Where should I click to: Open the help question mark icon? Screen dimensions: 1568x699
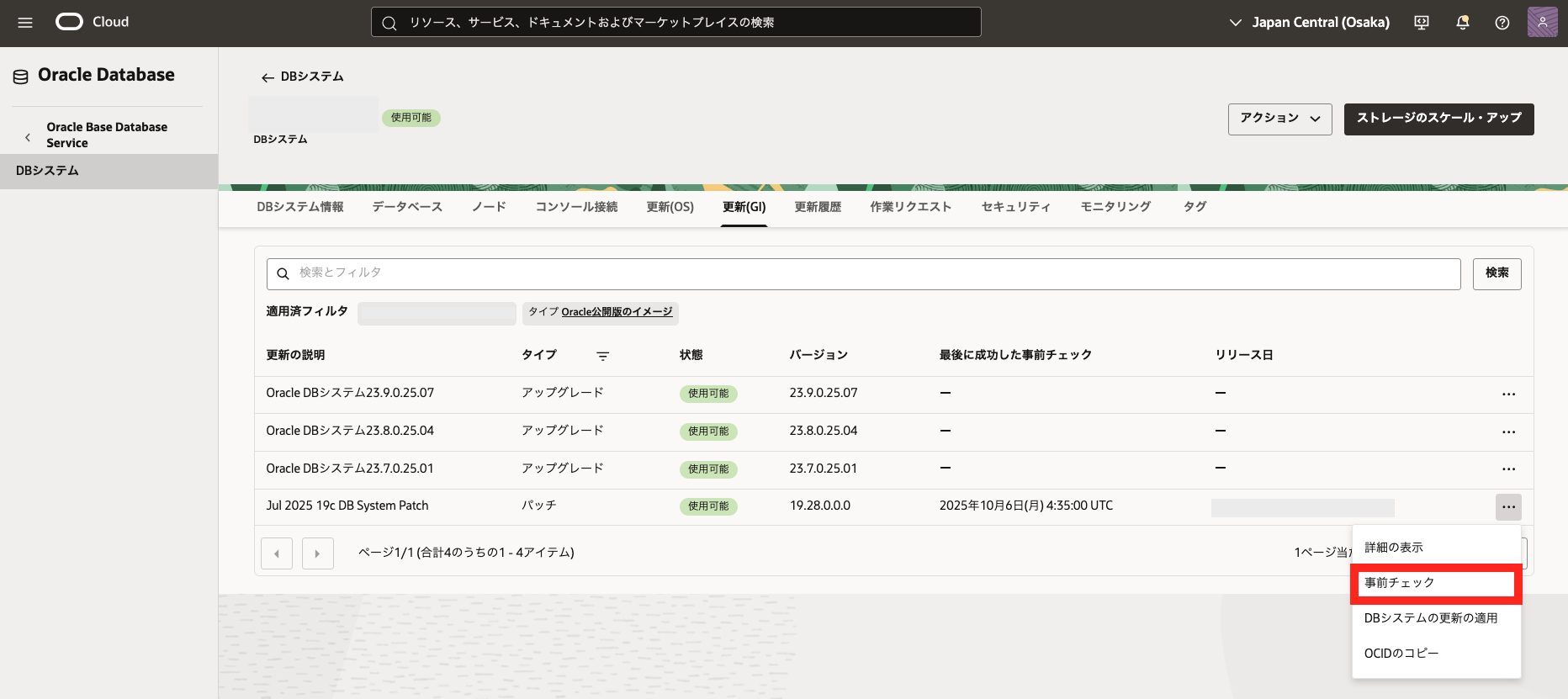1502,23
